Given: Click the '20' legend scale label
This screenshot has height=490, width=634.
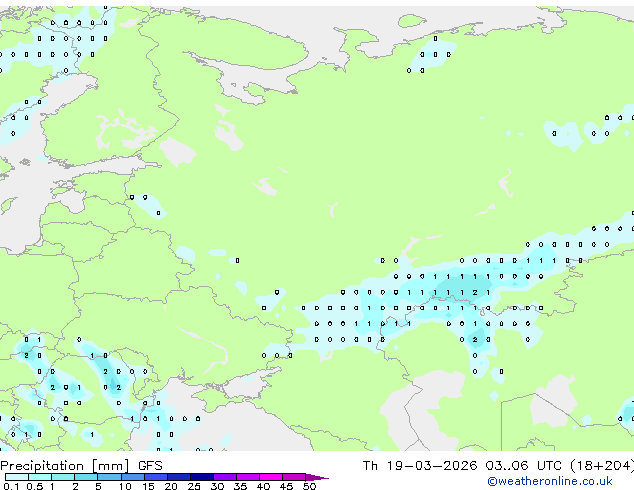Looking at the screenshot, I should coord(171,486).
